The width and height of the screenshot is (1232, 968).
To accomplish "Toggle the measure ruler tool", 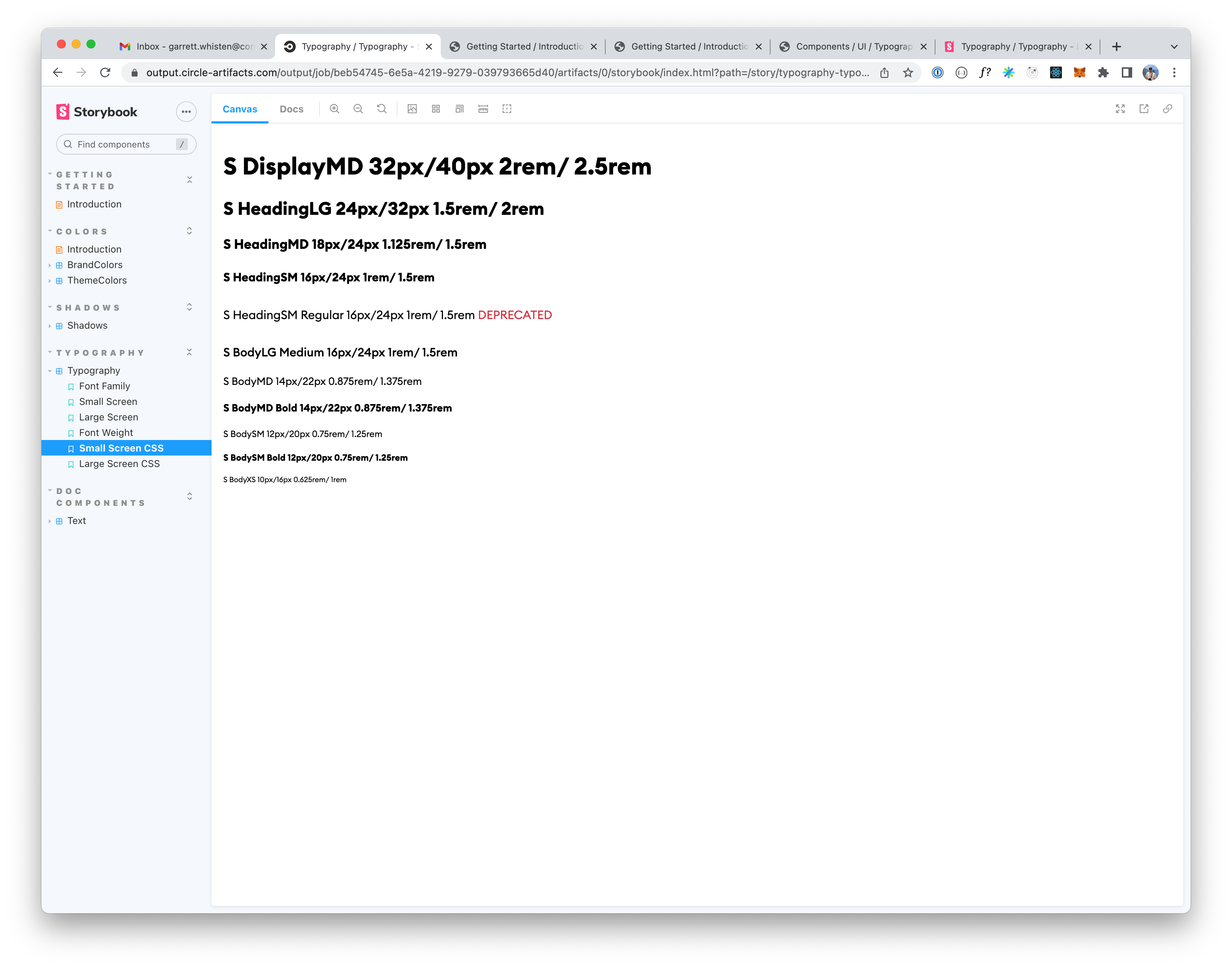I will tap(483, 109).
